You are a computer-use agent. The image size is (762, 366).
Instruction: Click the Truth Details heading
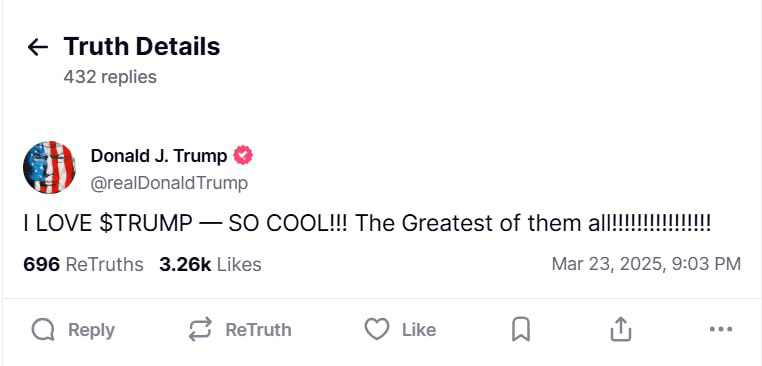142,47
